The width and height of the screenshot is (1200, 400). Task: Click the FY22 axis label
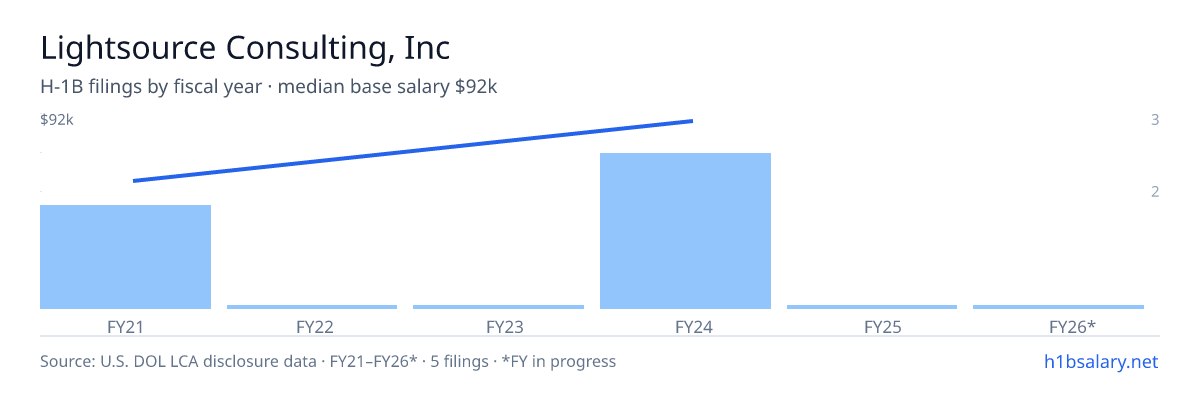(312, 326)
